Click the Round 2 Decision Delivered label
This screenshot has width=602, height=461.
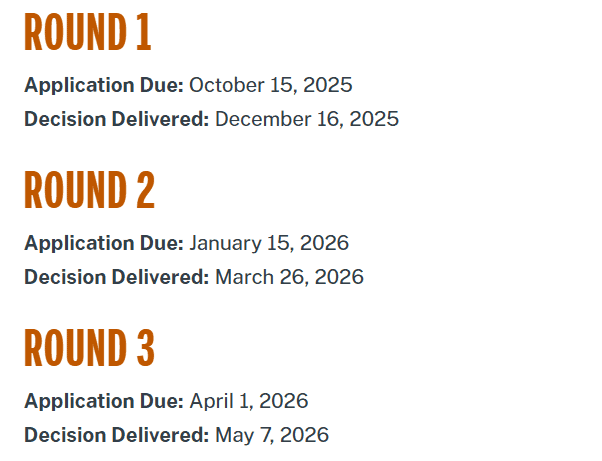pyautogui.click(x=117, y=277)
